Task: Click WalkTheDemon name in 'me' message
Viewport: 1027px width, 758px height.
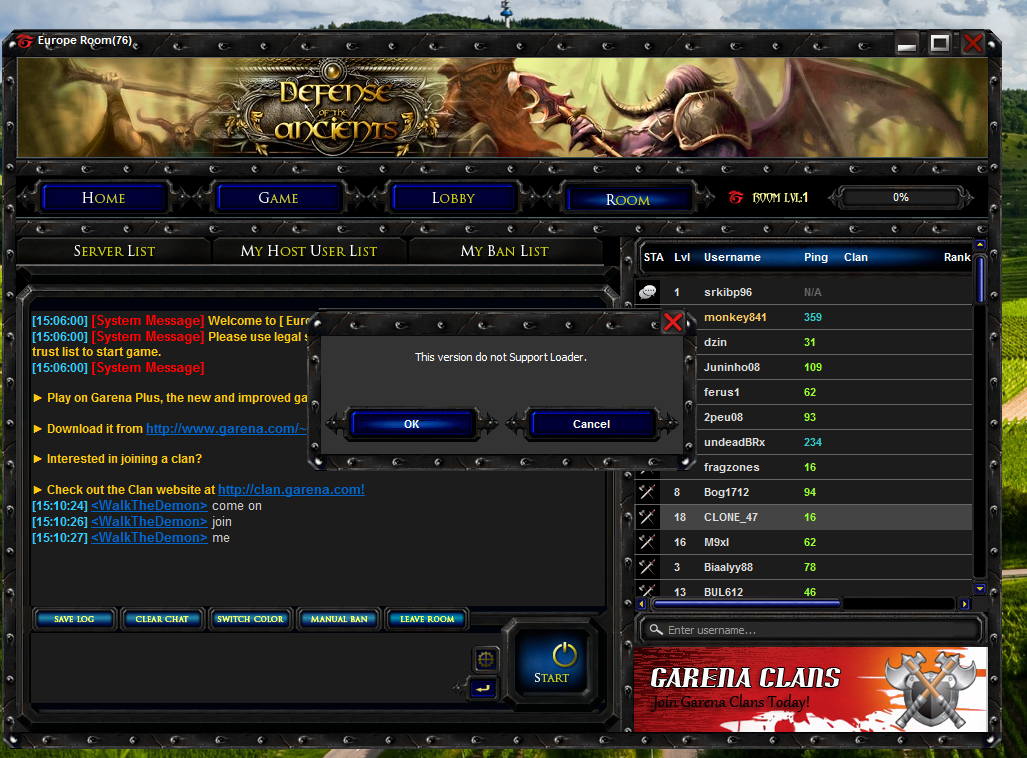Action: (149, 537)
